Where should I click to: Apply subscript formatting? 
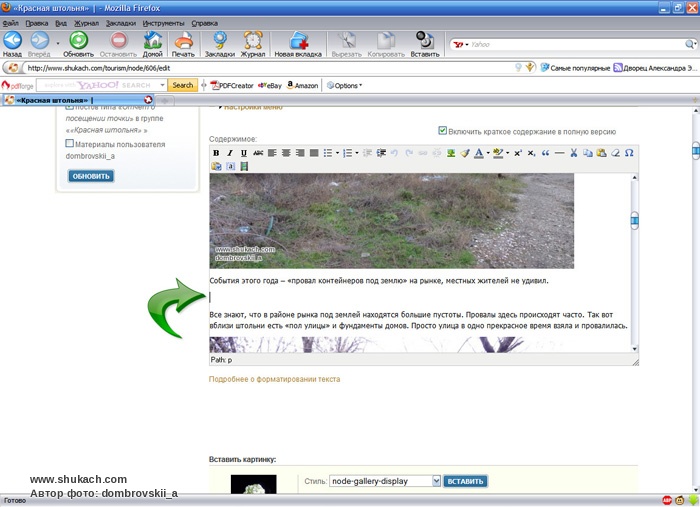[x=531, y=153]
